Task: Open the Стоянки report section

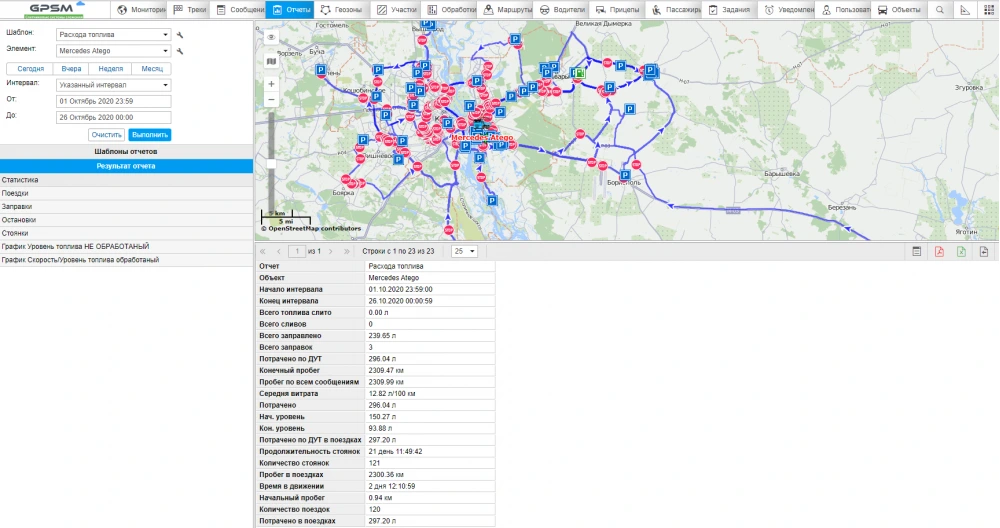Action: 126,233
